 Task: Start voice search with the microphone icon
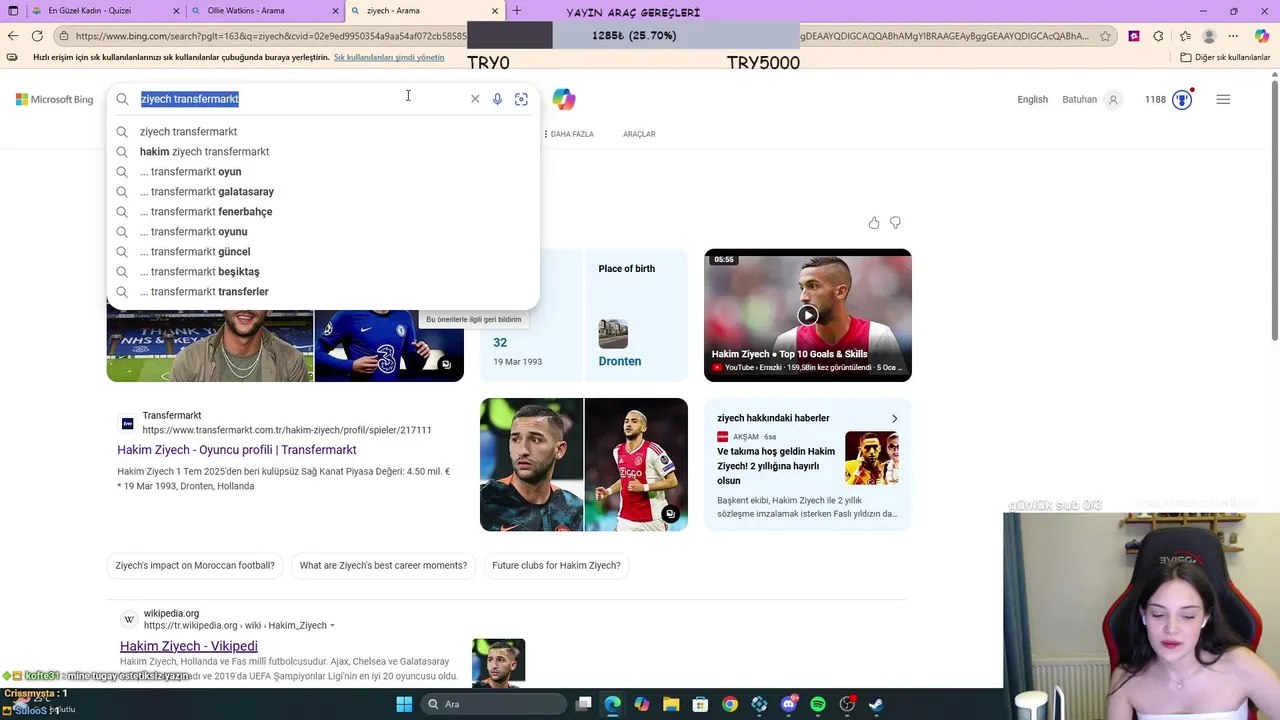(x=497, y=99)
